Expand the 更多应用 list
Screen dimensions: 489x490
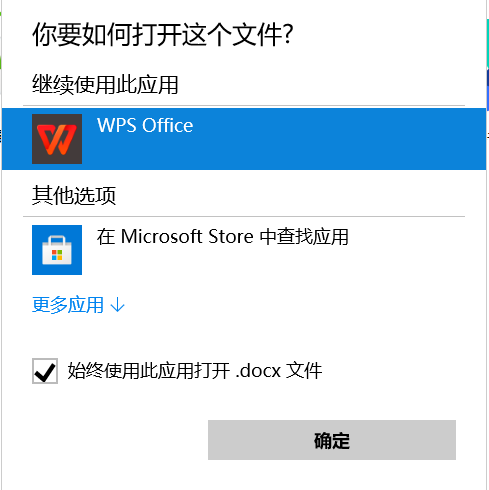(x=78, y=305)
